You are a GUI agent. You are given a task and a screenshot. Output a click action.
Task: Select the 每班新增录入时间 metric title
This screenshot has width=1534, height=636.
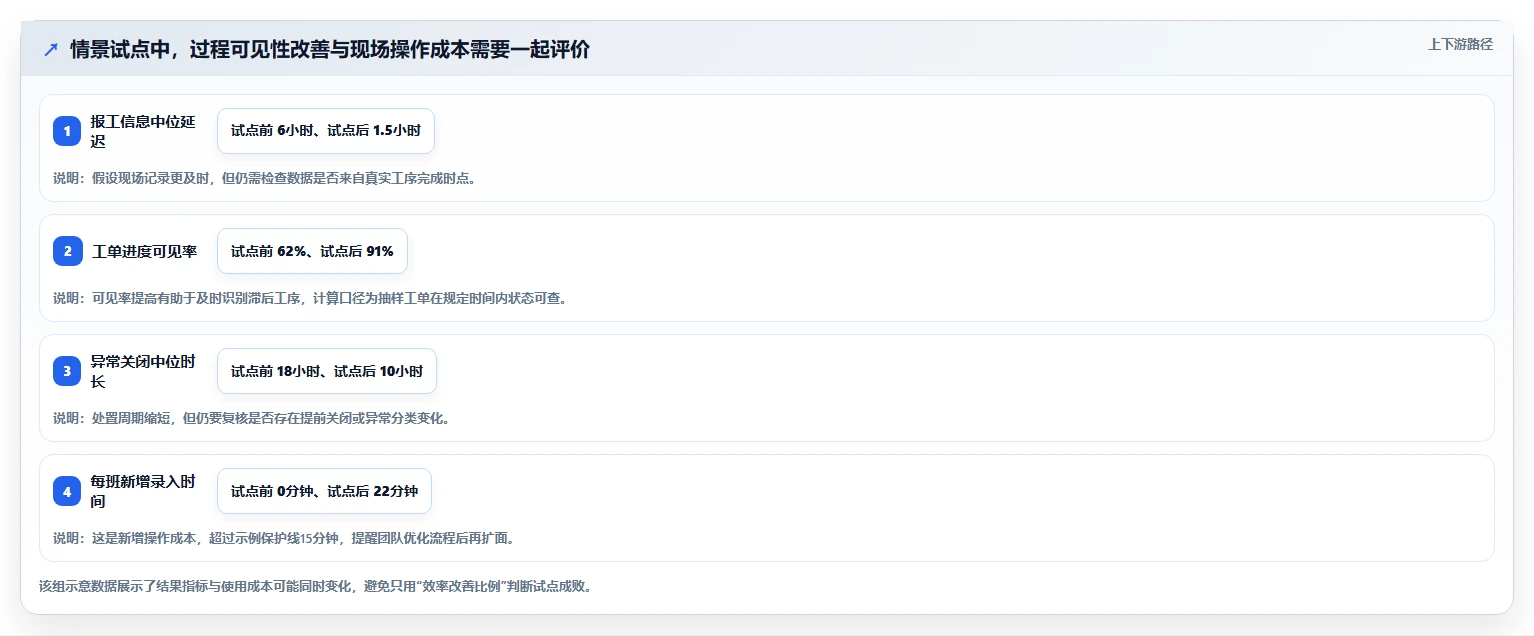[143, 491]
